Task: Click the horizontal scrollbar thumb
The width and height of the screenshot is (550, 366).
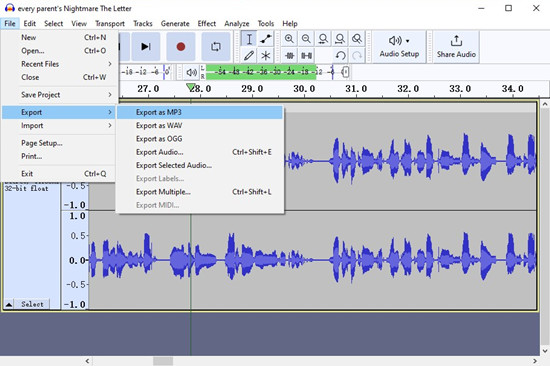Action: pyautogui.click(x=163, y=361)
